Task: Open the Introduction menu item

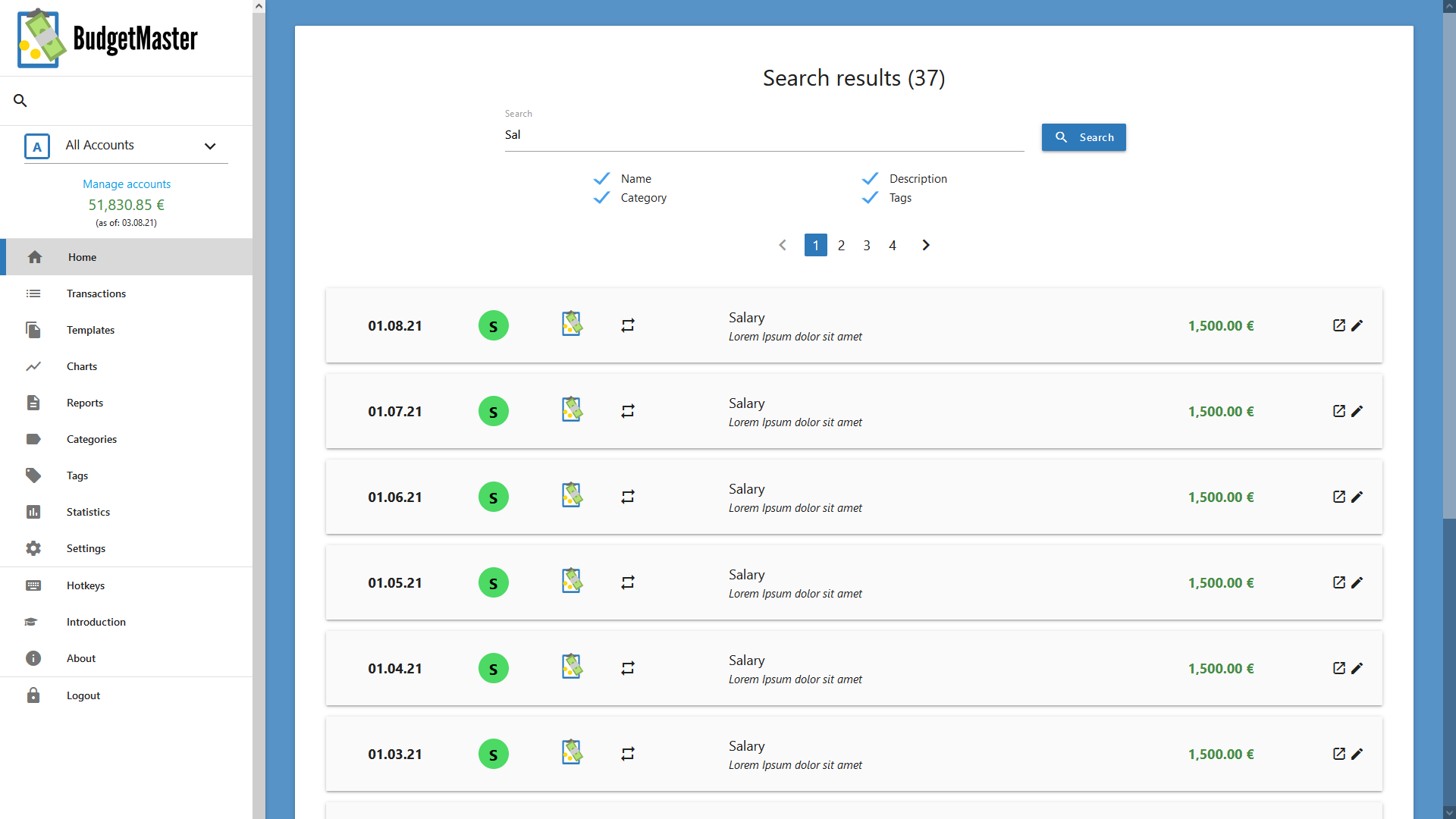Action: (127, 622)
